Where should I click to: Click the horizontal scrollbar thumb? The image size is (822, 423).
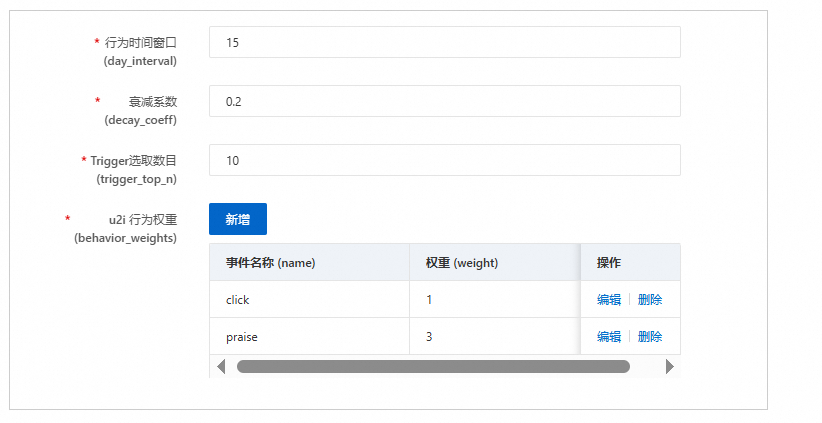point(433,366)
